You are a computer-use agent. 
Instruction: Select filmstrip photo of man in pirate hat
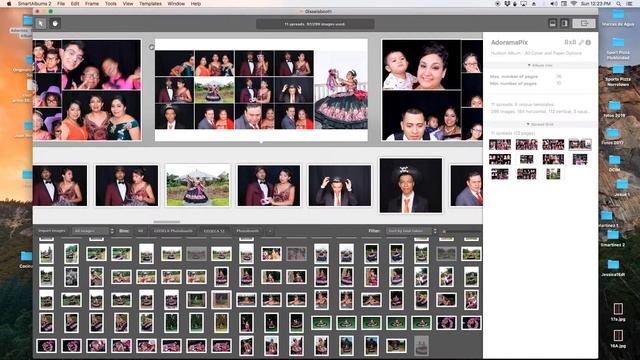click(411, 185)
